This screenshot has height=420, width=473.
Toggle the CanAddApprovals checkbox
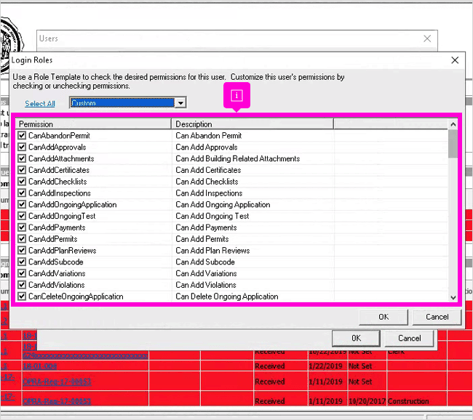click(22, 147)
